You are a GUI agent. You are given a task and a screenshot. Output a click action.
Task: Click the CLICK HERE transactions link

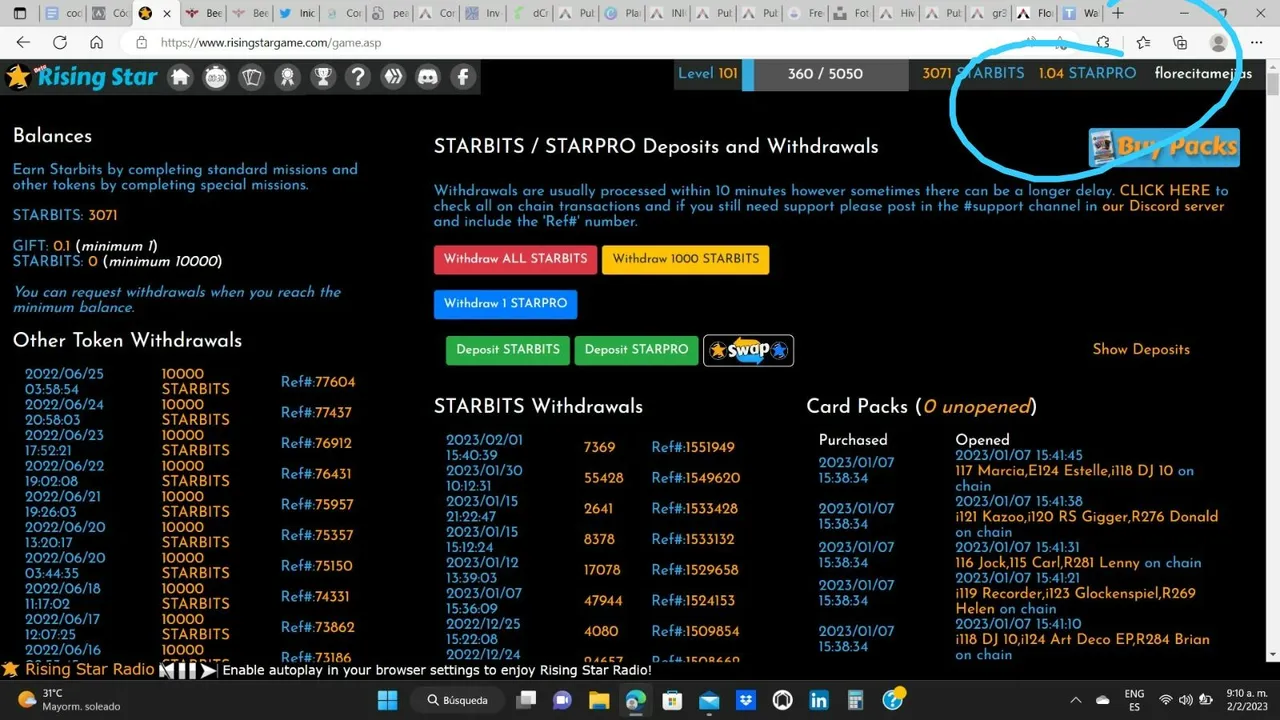(1164, 190)
